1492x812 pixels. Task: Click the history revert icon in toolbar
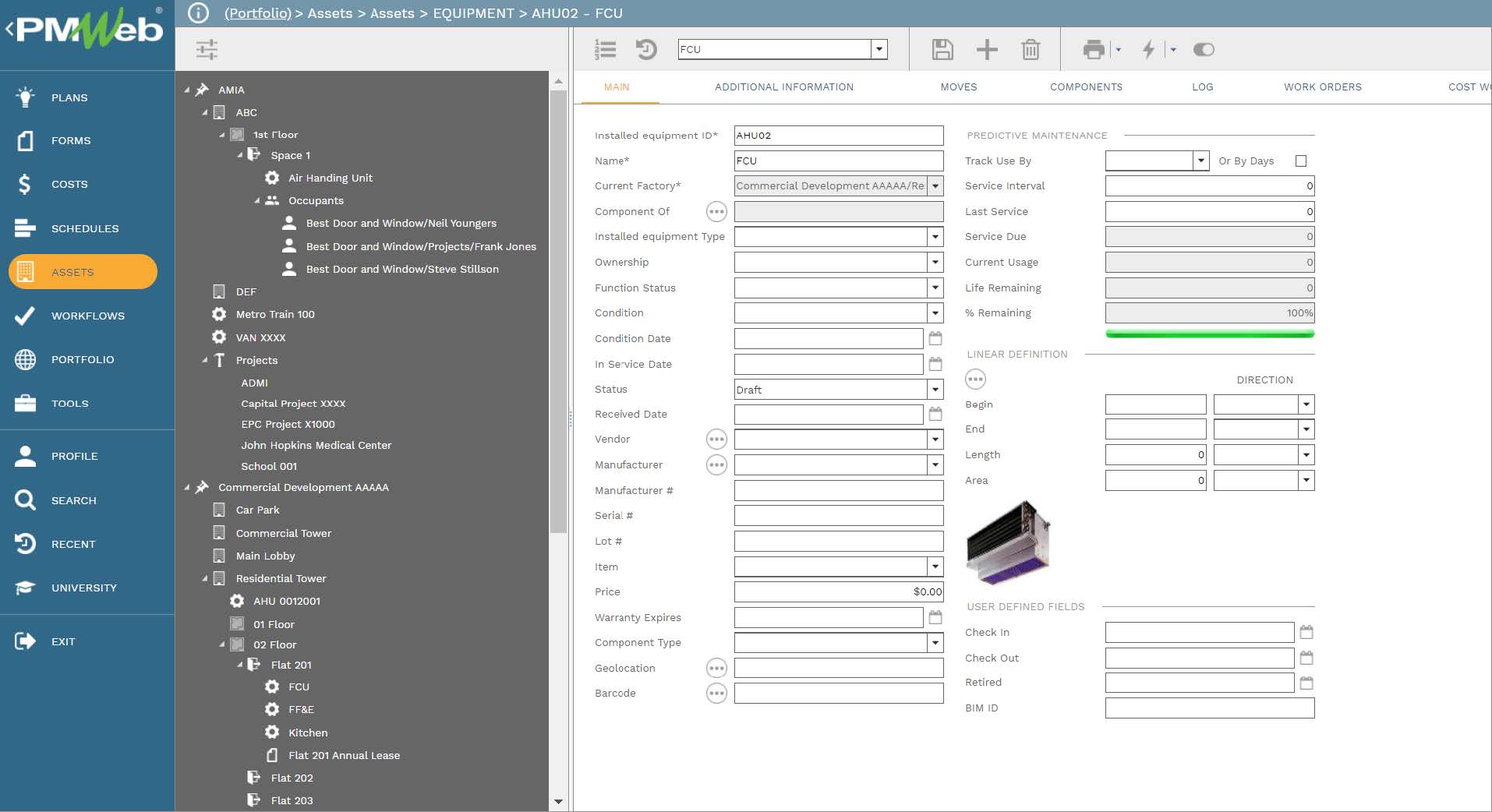[x=646, y=50]
